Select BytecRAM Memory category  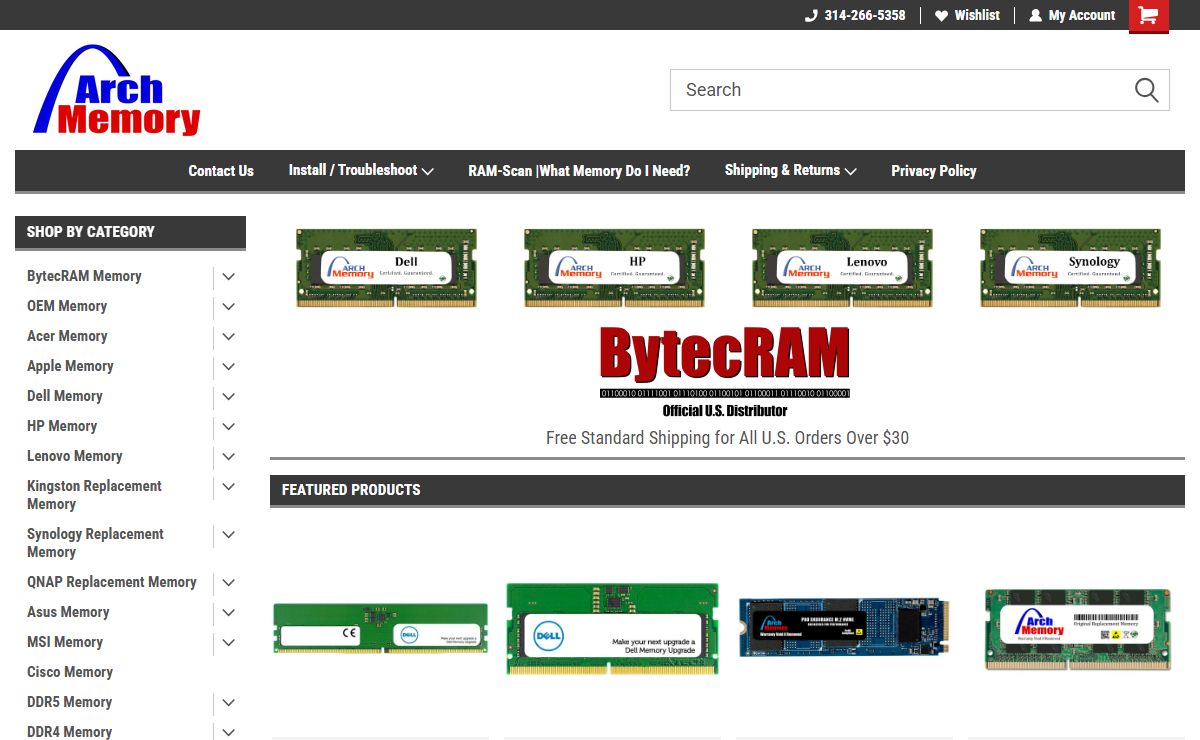(x=84, y=276)
